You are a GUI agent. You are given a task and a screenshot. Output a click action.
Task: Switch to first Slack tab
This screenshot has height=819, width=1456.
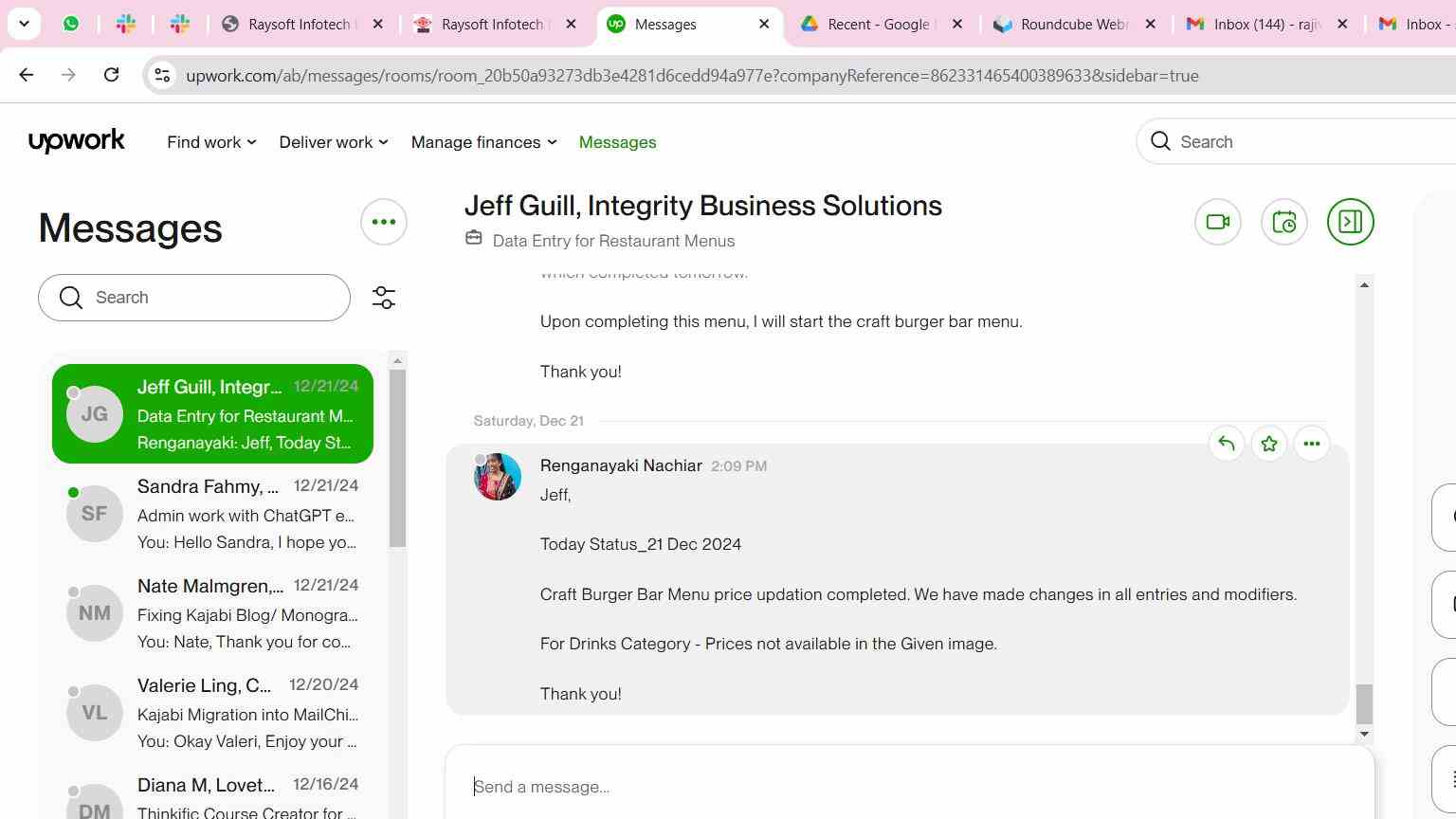[125, 24]
